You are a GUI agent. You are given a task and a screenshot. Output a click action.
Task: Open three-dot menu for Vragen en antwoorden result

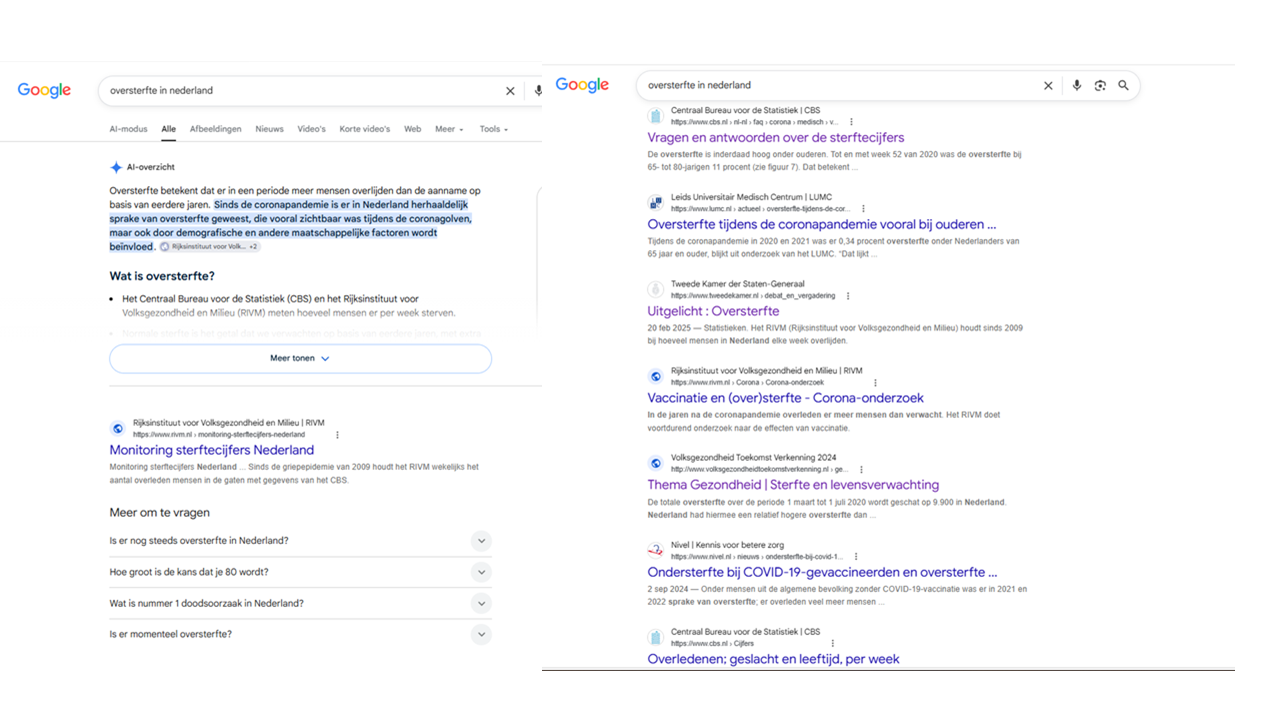coord(851,122)
